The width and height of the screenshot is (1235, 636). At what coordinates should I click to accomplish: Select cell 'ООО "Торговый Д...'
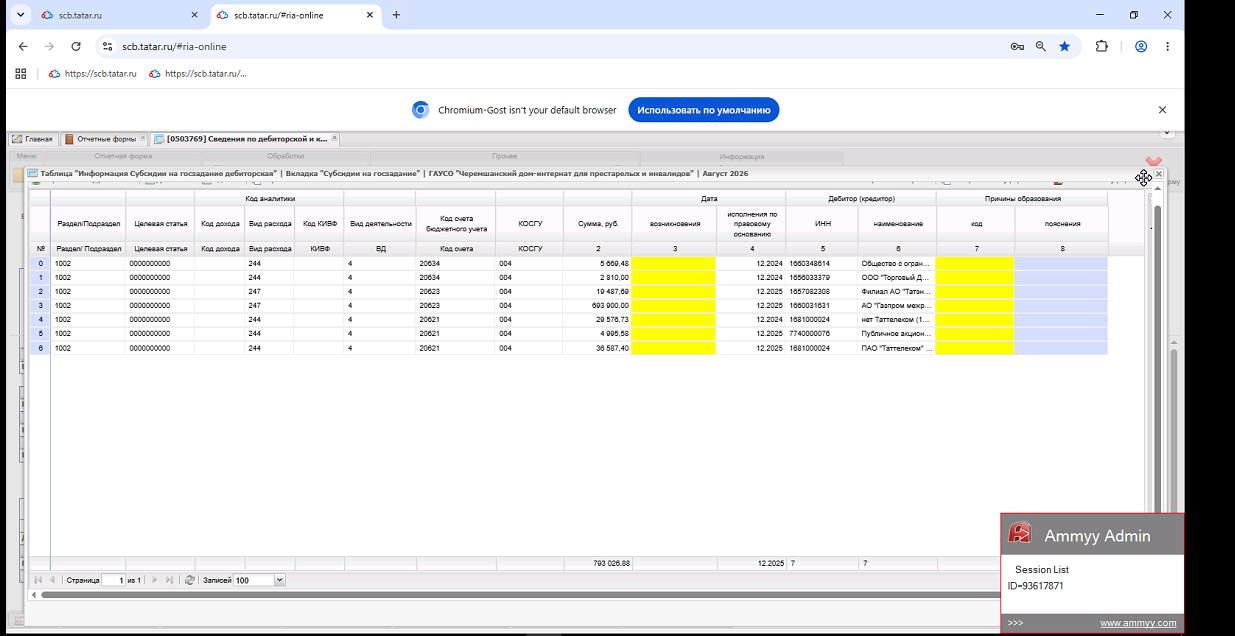tap(897, 277)
